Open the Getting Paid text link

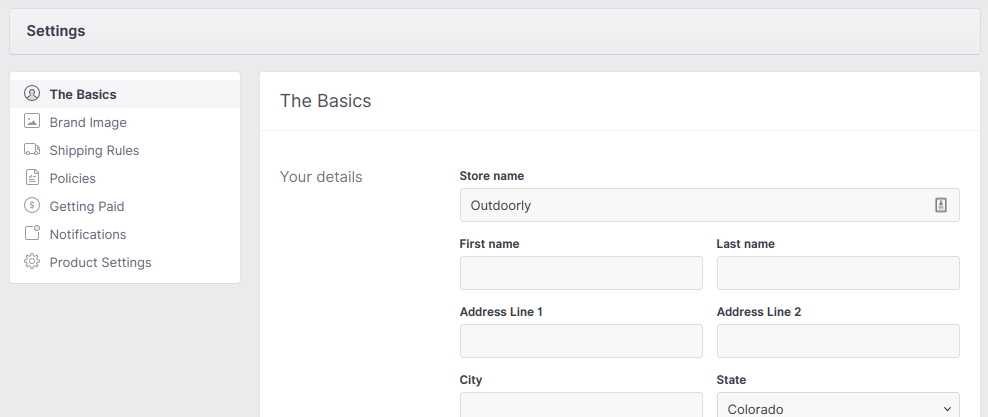[87, 206]
